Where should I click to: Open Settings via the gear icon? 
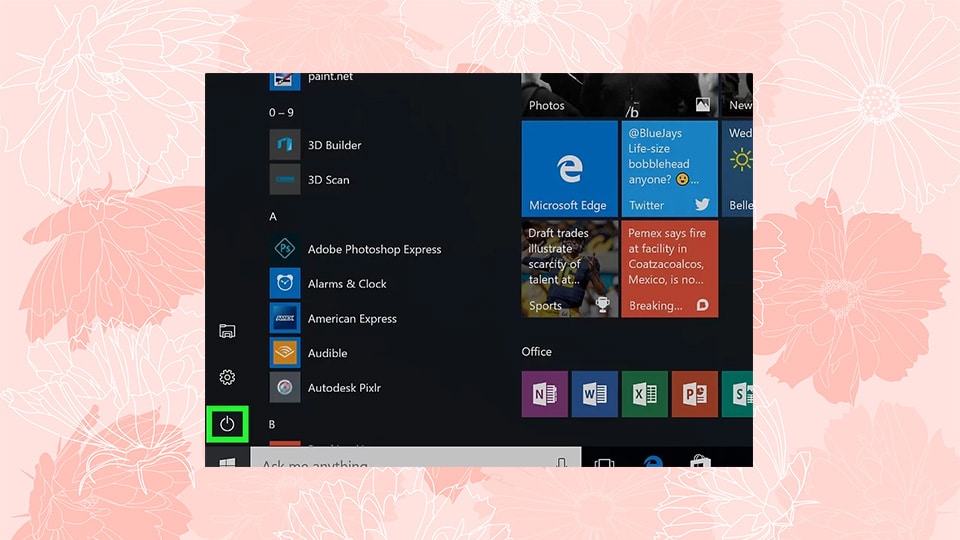[227, 377]
